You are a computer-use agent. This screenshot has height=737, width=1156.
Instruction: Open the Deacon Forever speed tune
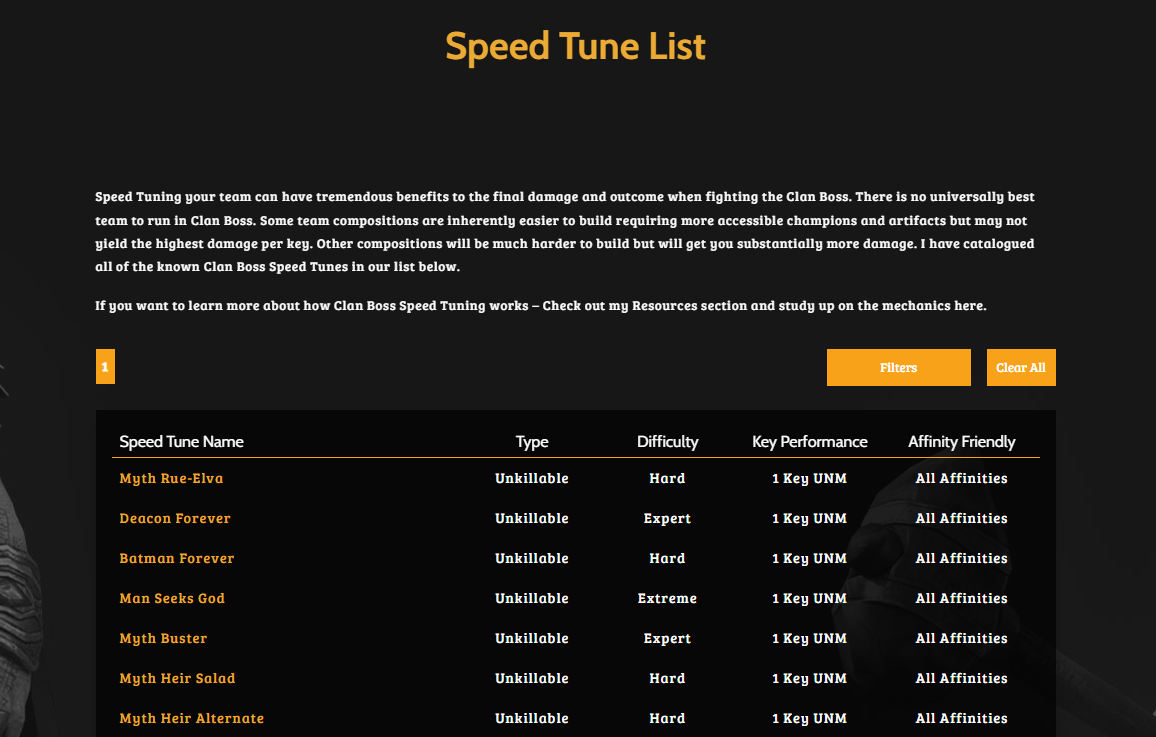(175, 518)
